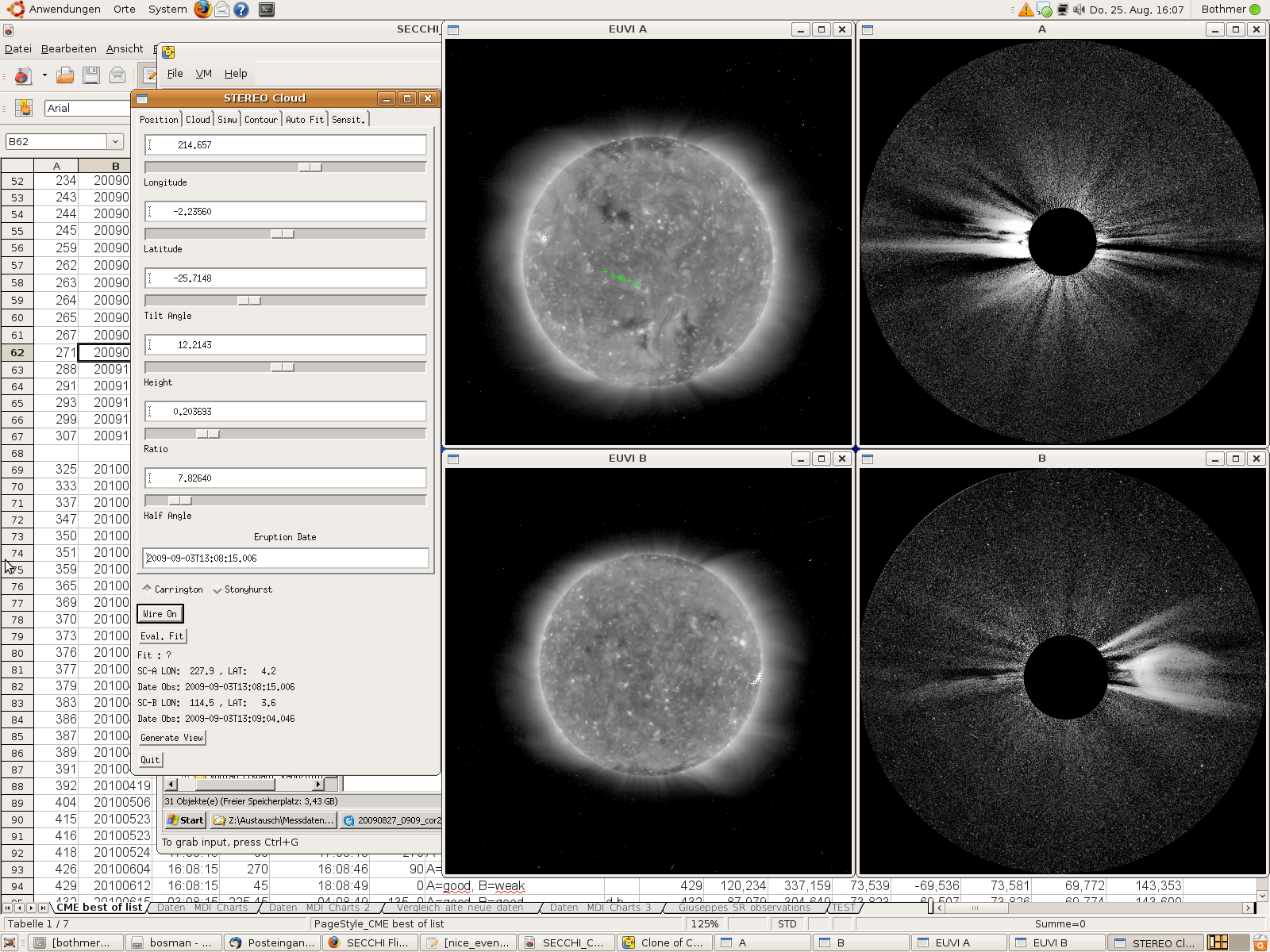The height and width of the screenshot is (952, 1270).
Task: Click the EUVI B window menu icon
Action: [x=453, y=459]
